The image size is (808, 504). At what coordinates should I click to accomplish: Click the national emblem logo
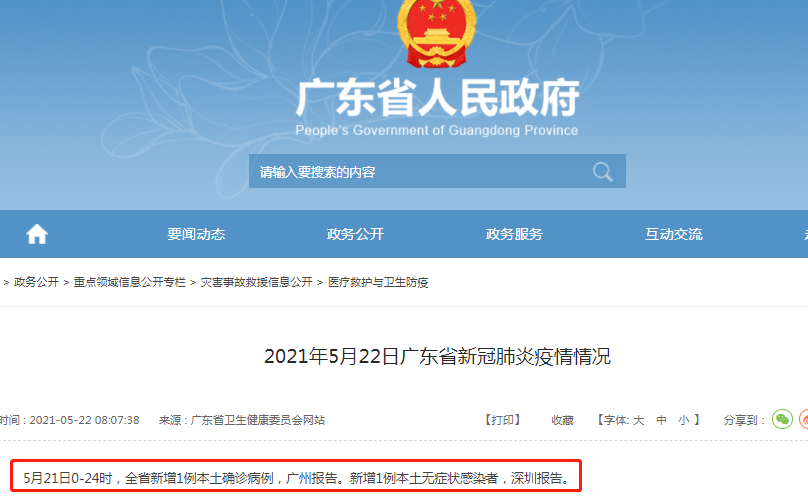(436, 32)
